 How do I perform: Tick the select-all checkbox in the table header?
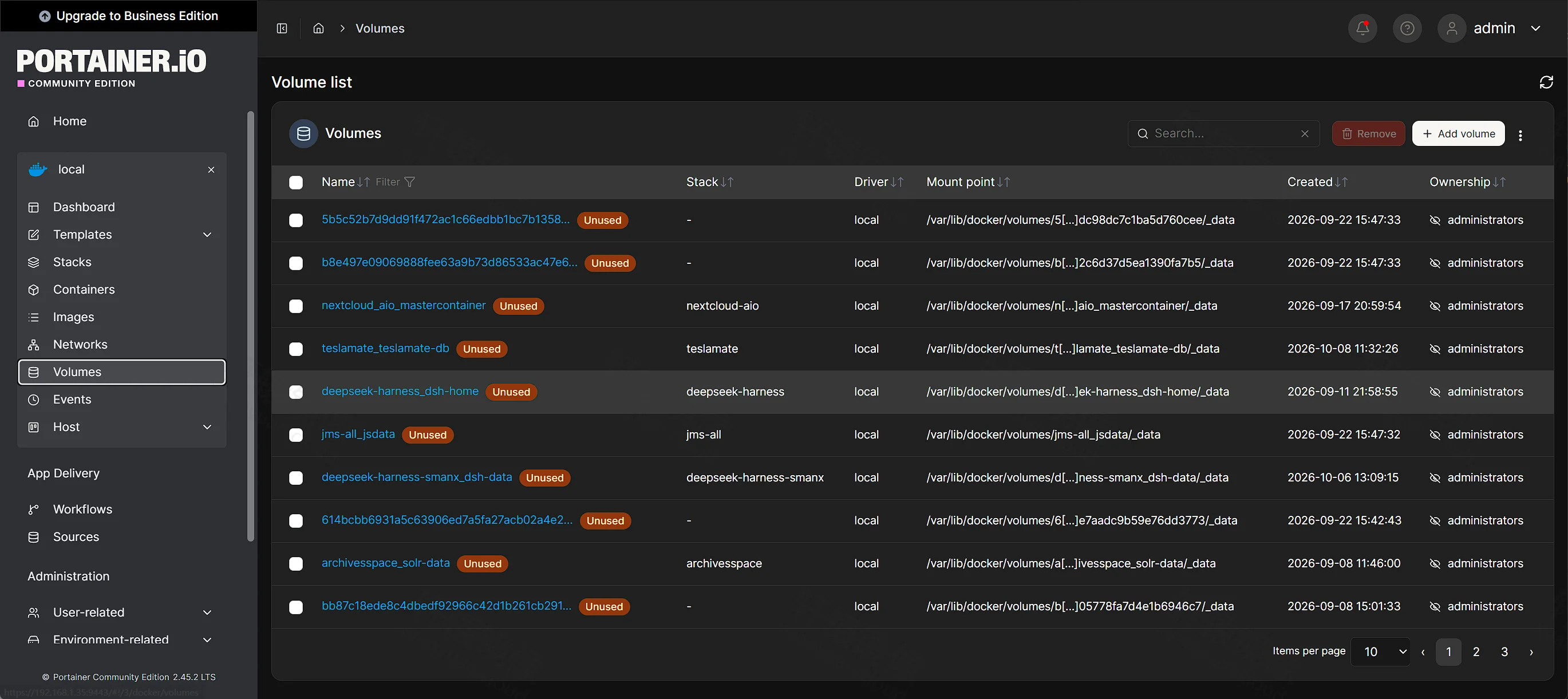(x=296, y=183)
